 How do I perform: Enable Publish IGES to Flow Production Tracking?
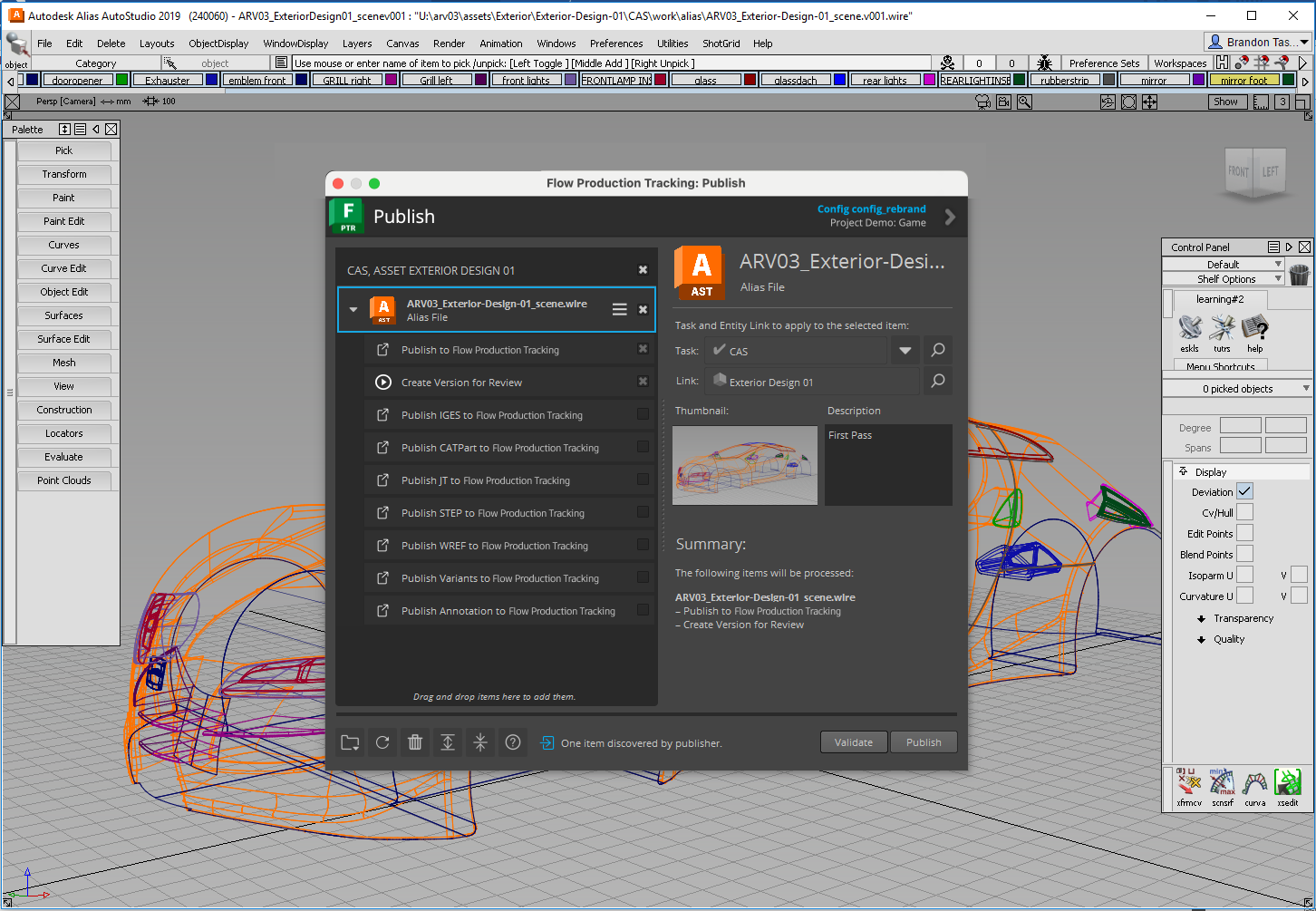(x=643, y=414)
